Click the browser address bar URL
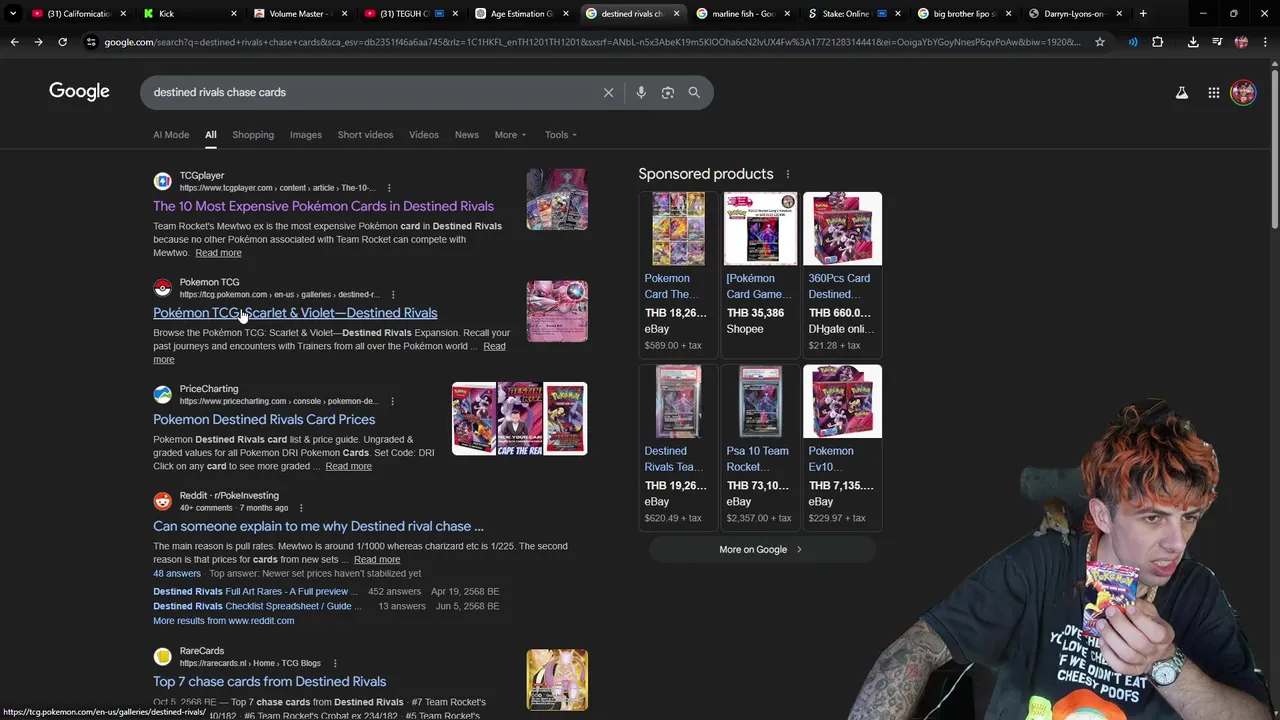The height and width of the screenshot is (720, 1280). tap(590, 42)
